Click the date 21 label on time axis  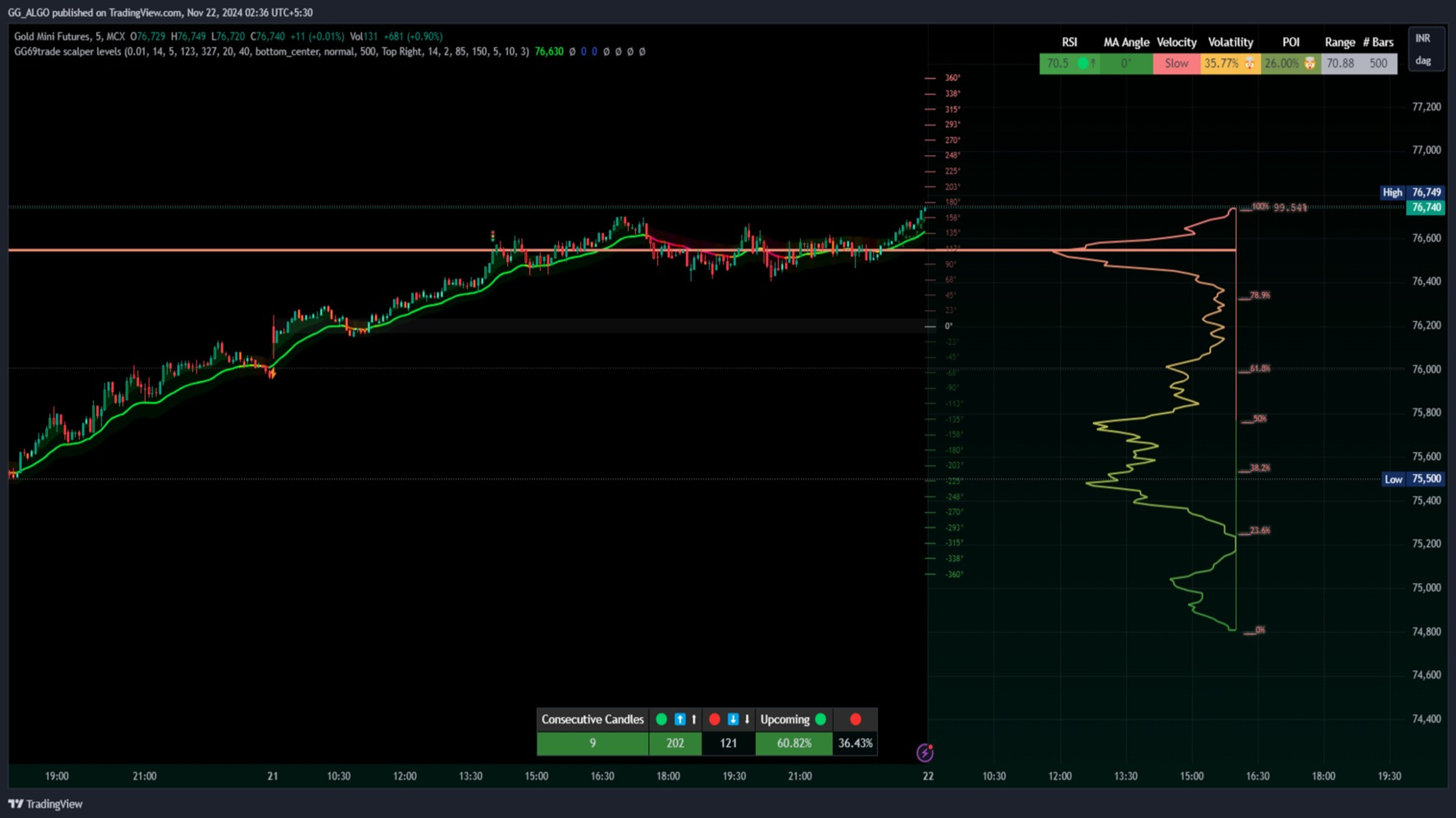(x=272, y=776)
